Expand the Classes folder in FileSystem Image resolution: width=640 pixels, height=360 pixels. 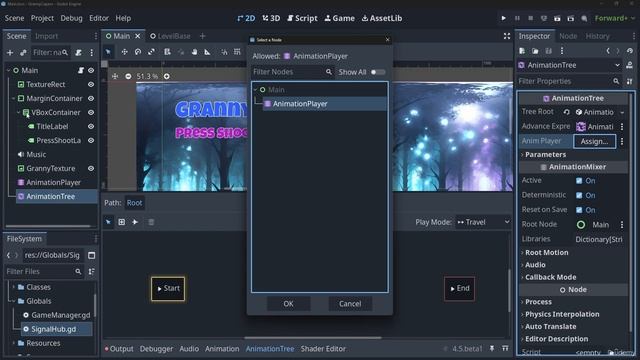tap(13, 287)
